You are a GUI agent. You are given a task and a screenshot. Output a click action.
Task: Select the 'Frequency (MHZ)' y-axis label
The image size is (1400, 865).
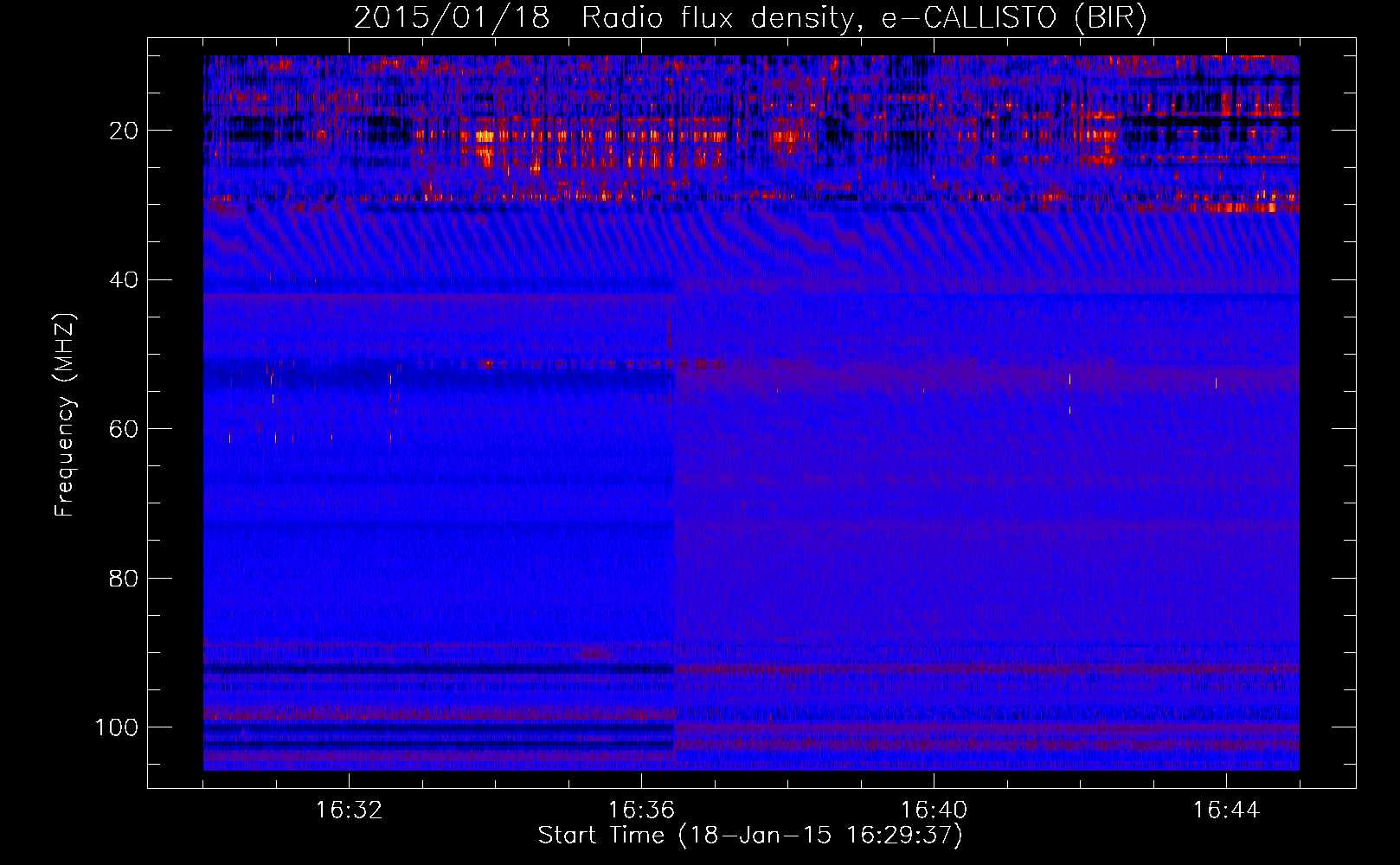click(65, 415)
